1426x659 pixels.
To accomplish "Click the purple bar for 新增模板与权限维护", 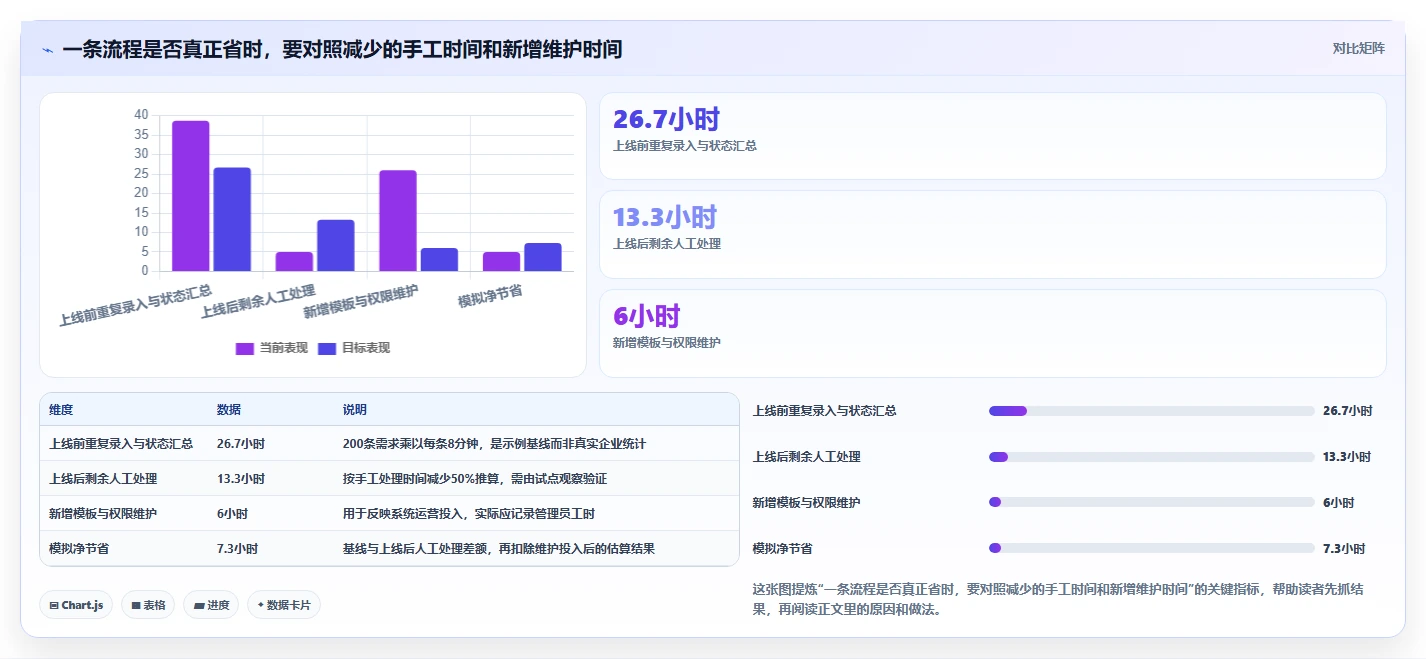I will click(398, 221).
